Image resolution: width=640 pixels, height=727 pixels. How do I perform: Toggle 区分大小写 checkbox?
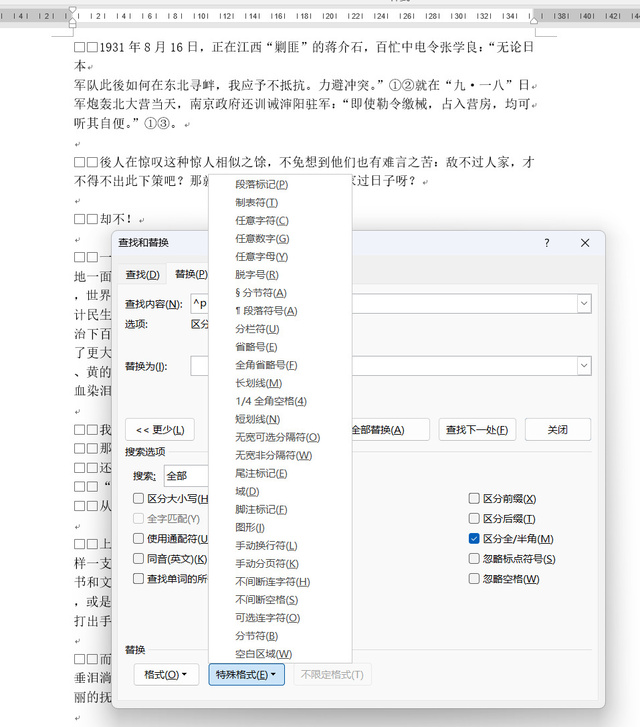click(138, 499)
